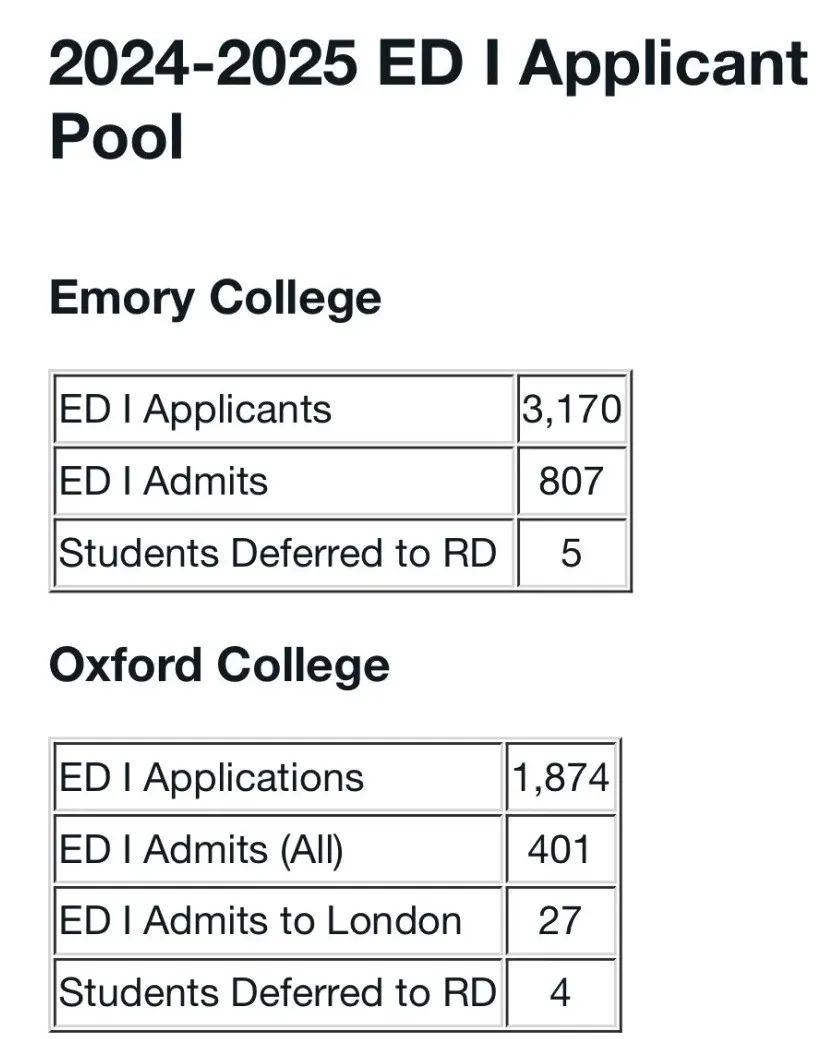Click the 2024-2025 text in the title
The image size is (831, 1039).
click(203, 64)
